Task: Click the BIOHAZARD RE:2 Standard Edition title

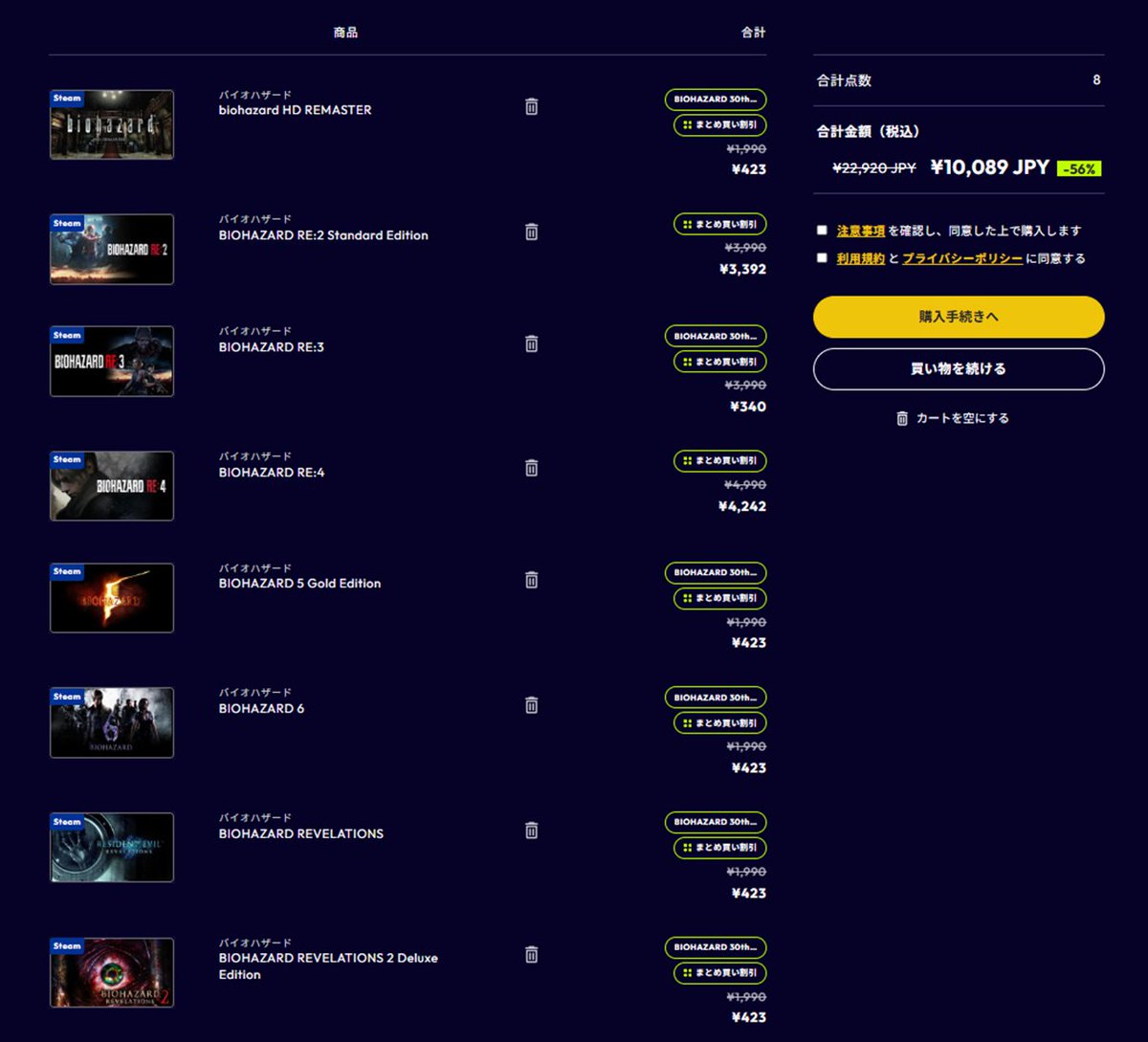Action: [x=323, y=235]
